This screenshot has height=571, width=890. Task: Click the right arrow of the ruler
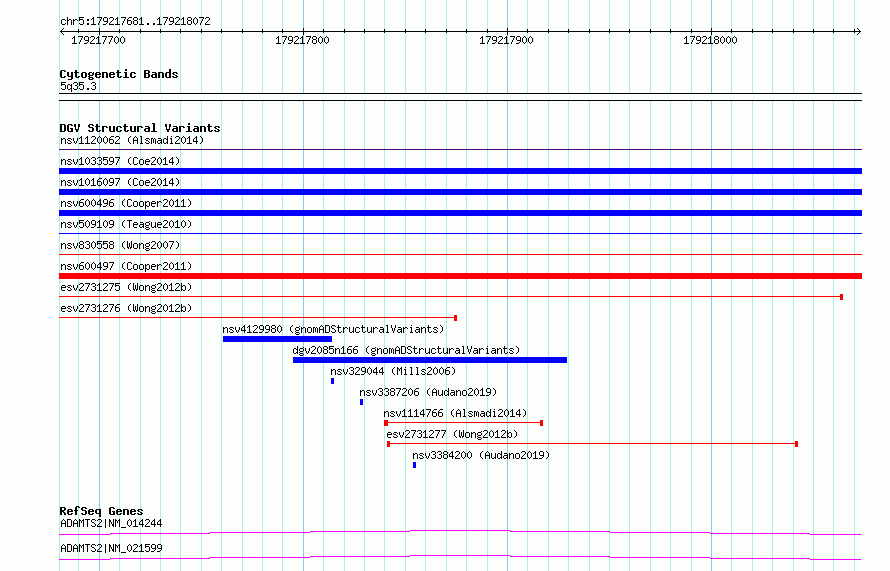(x=858, y=32)
